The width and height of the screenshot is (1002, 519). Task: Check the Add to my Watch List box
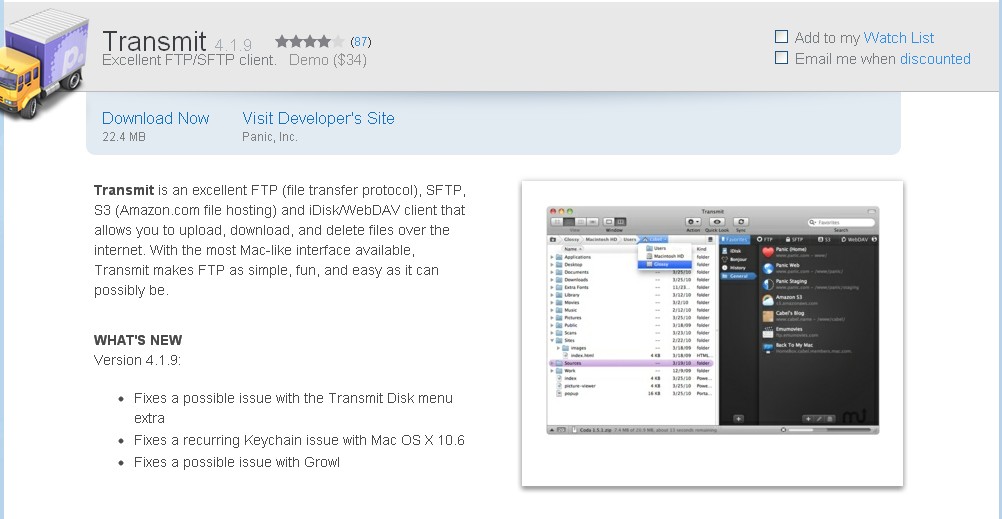(x=781, y=37)
